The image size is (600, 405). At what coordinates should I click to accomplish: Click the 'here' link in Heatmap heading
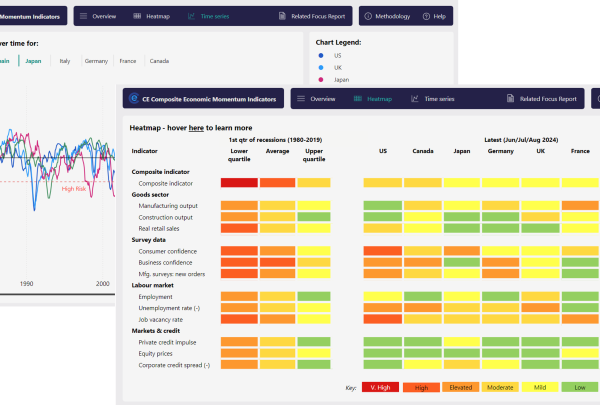pos(196,128)
